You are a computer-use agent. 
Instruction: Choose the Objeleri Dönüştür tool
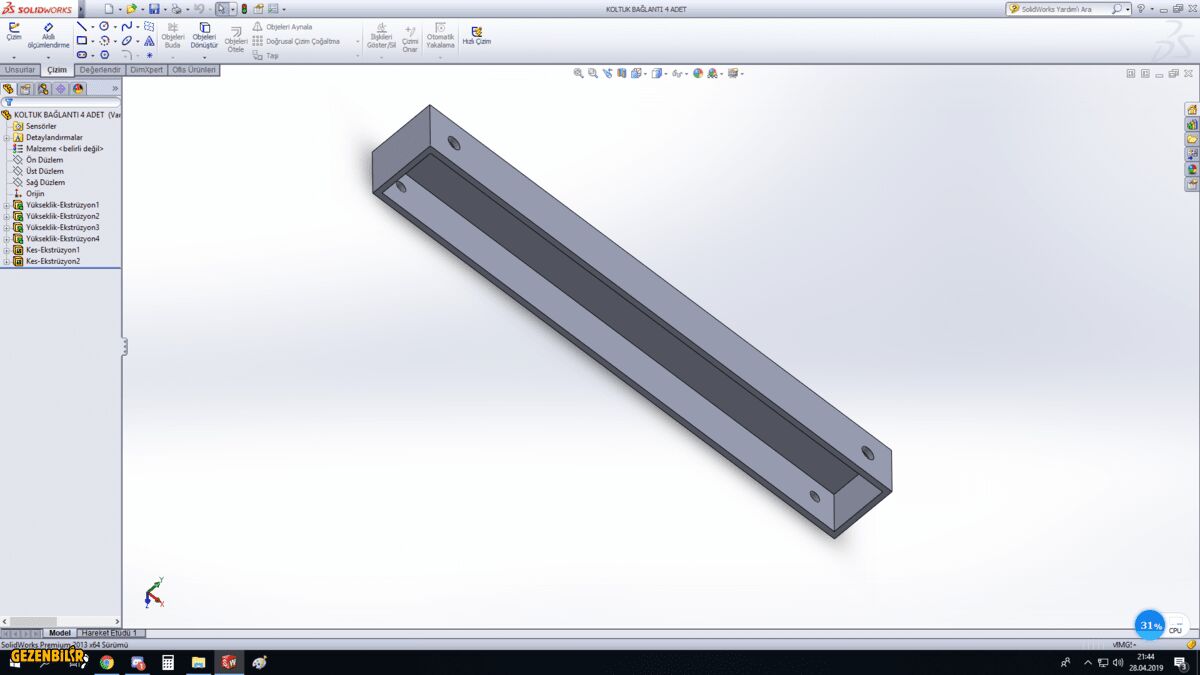(x=204, y=35)
